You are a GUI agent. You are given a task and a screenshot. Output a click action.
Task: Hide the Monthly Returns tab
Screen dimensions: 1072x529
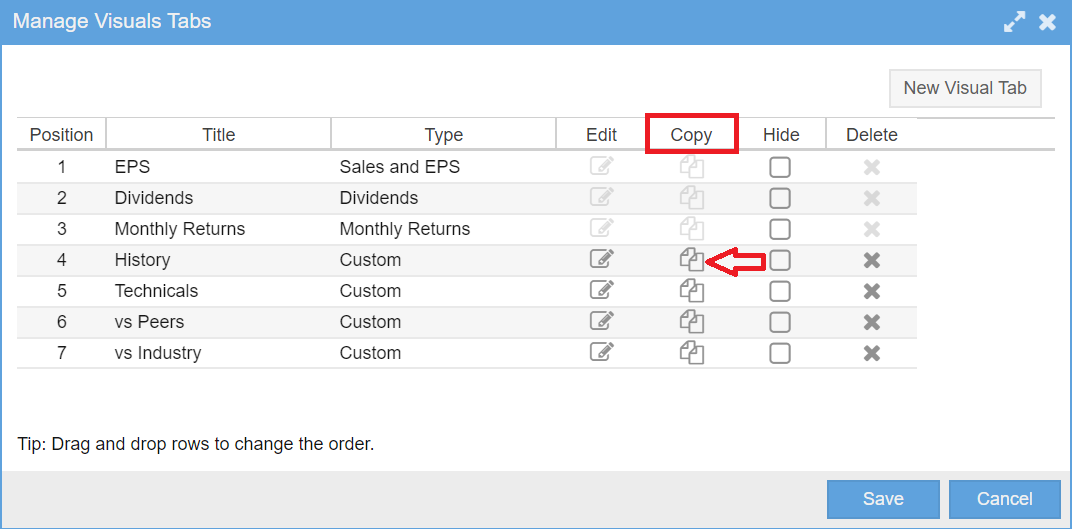point(780,229)
